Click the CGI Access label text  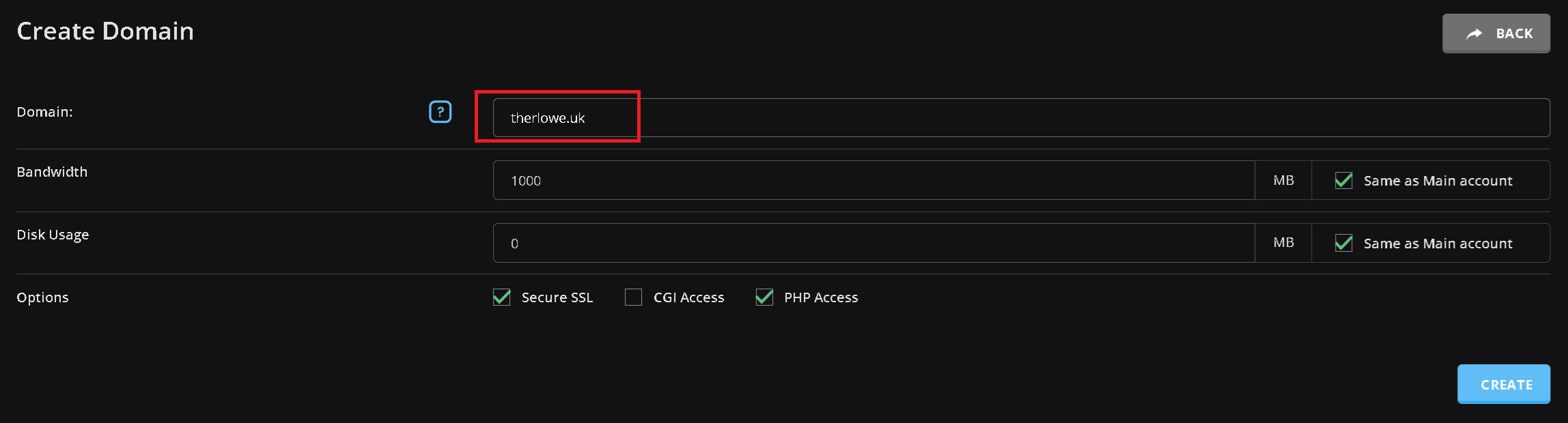click(688, 297)
